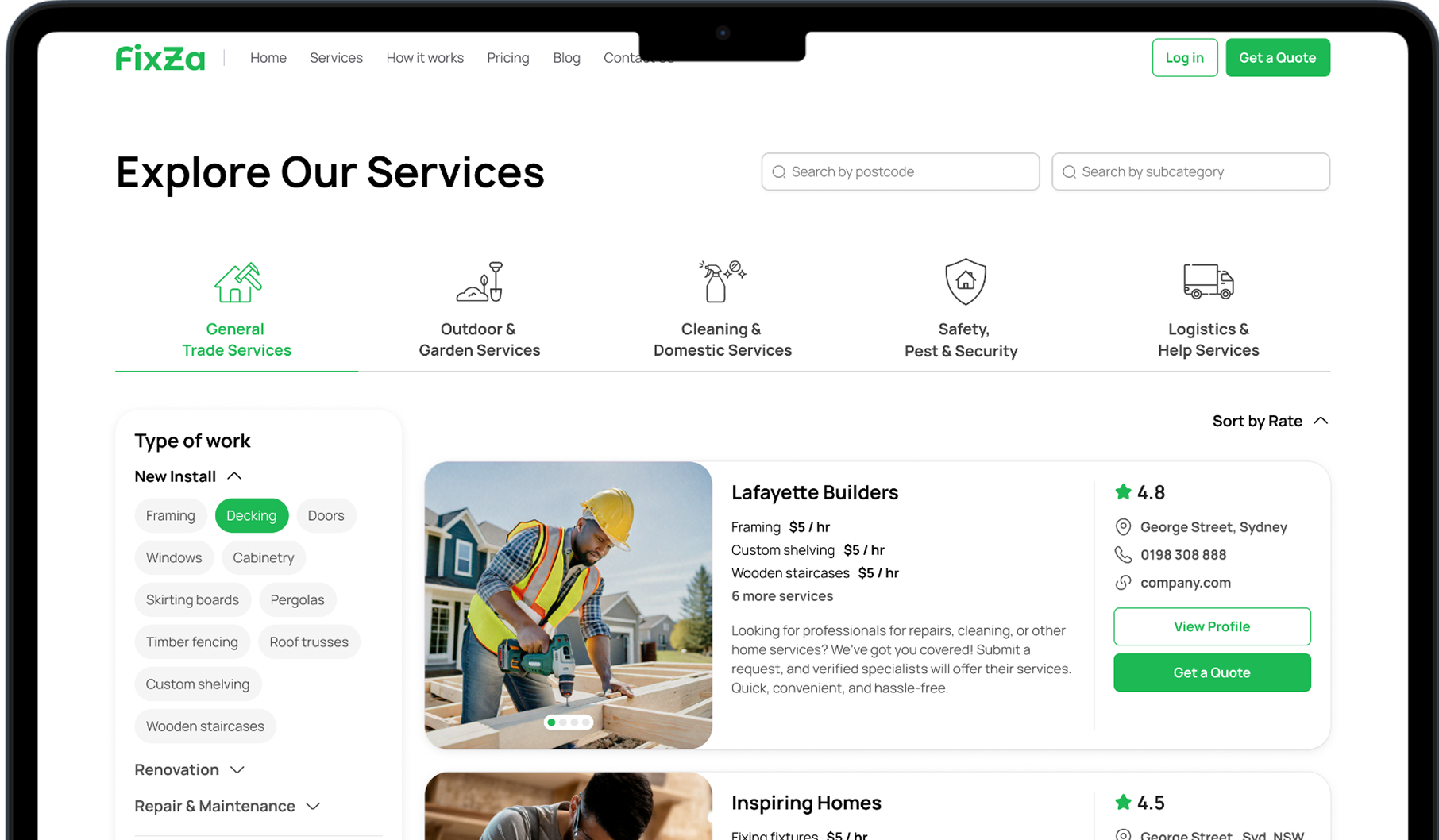Click the star icon beside 4.5
Viewport: 1439px width, 840px height.
point(1123,803)
